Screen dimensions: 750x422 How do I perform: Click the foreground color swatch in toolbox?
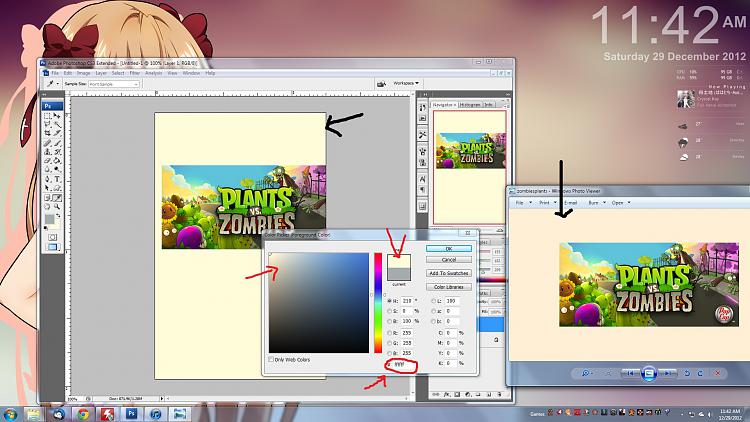tap(49, 220)
